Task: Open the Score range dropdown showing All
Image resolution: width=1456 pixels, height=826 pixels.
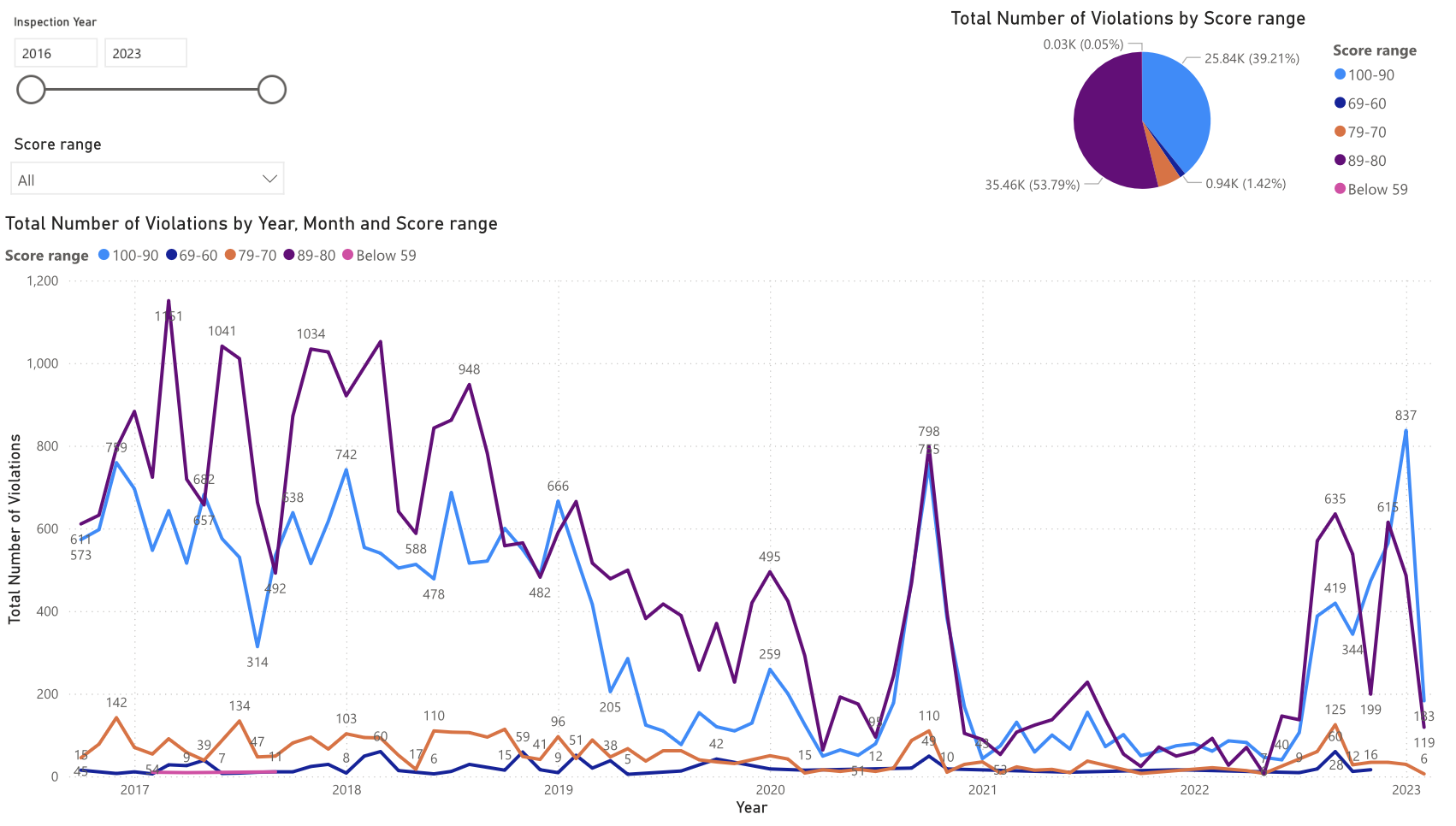Action: (x=149, y=180)
